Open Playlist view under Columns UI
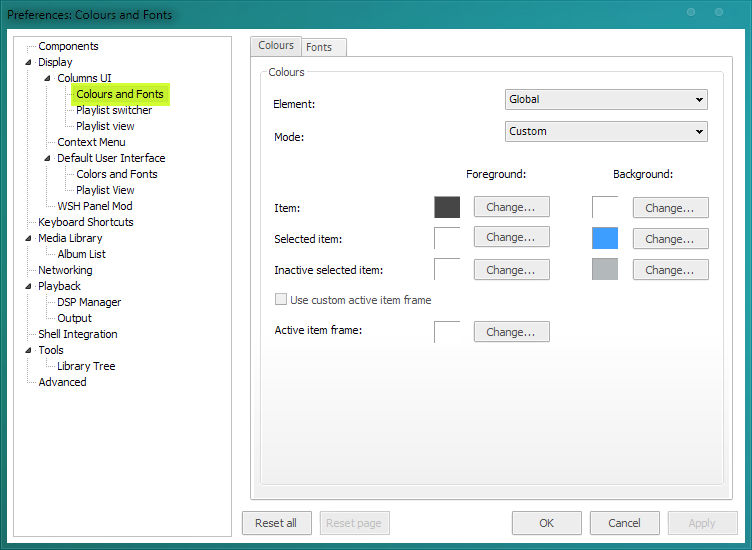752x550 pixels. tap(105, 126)
